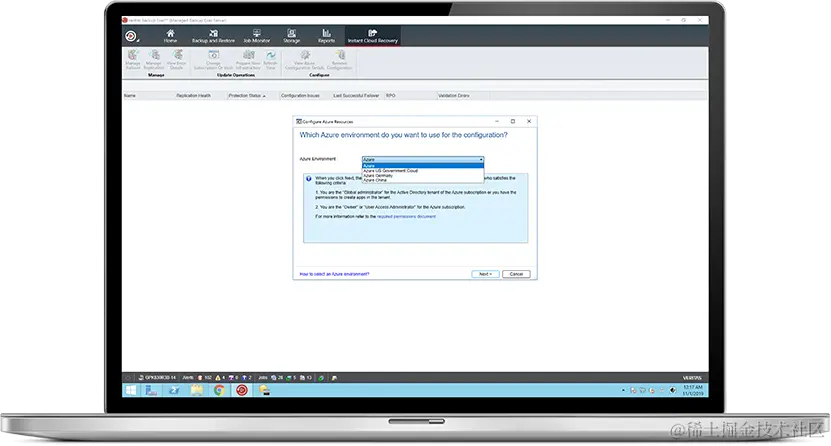Open Server Manager from the taskbar
831x446 pixels.
(x=152, y=390)
